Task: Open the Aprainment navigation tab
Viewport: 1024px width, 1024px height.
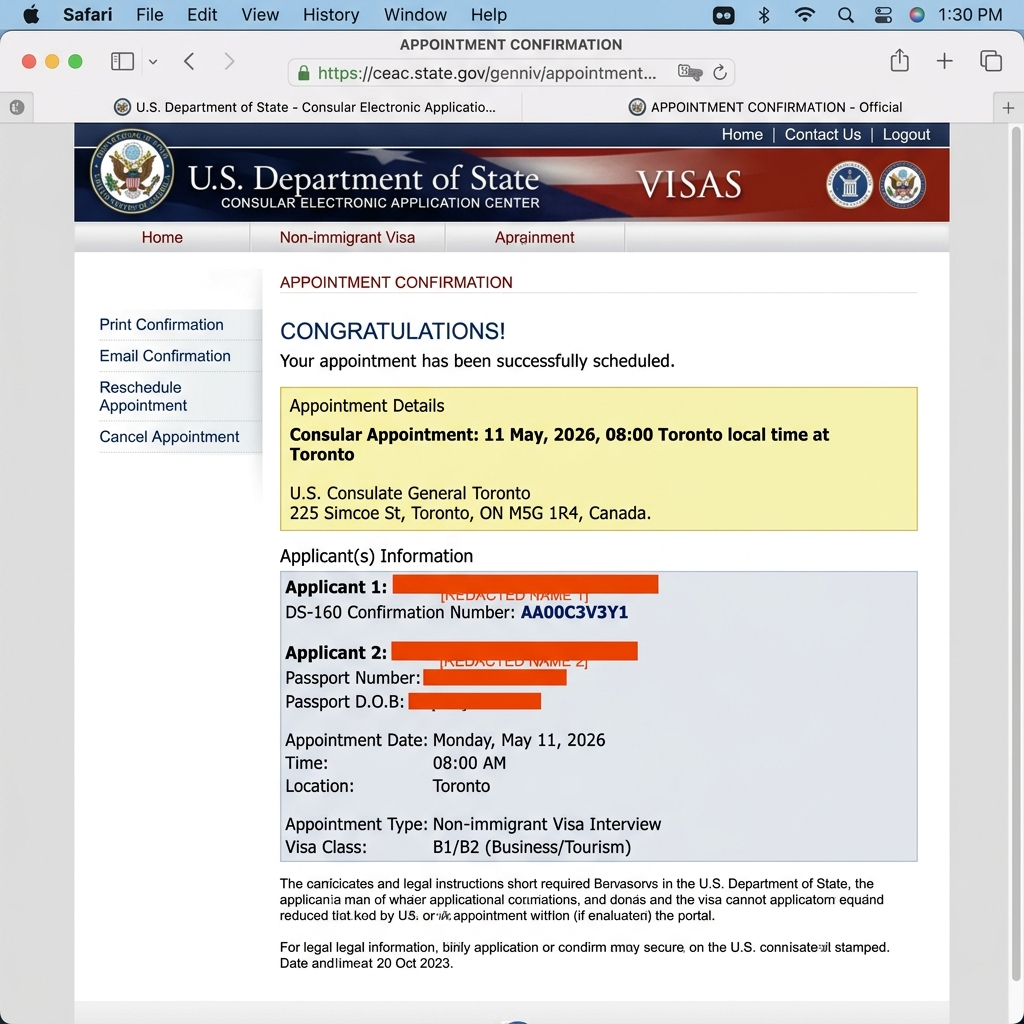Action: (x=534, y=237)
